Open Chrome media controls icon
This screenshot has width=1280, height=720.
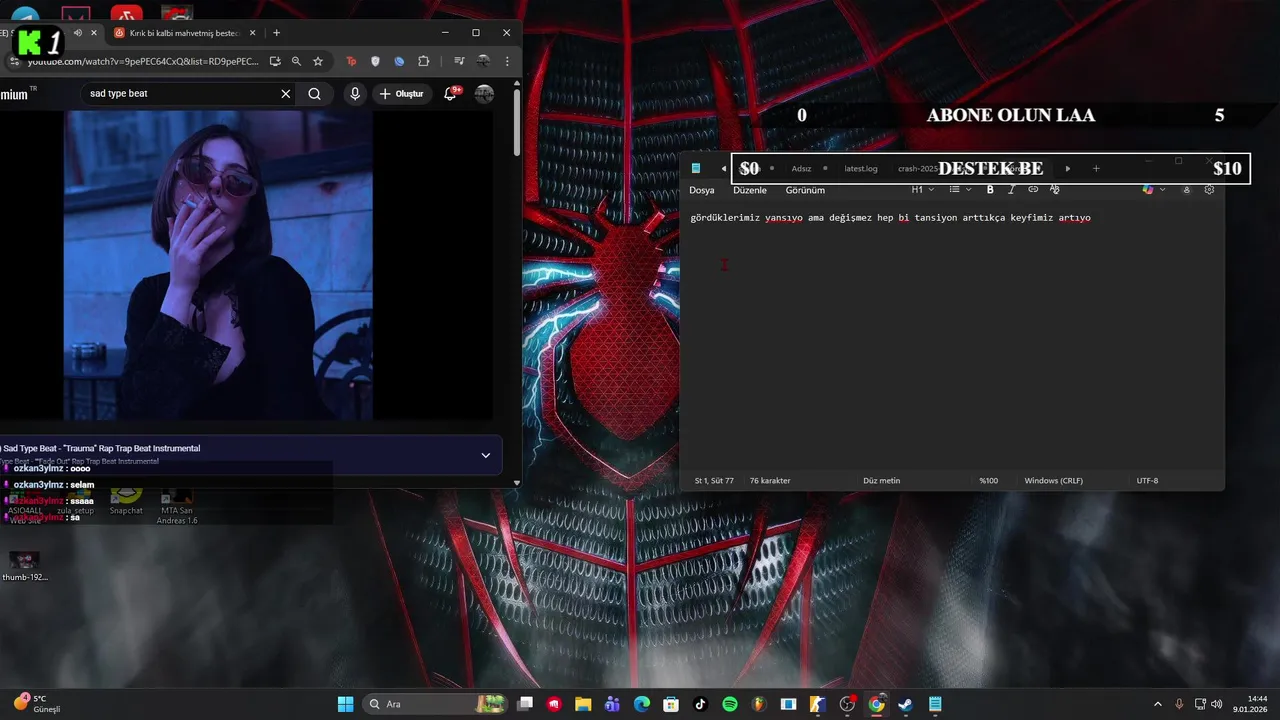tap(459, 61)
